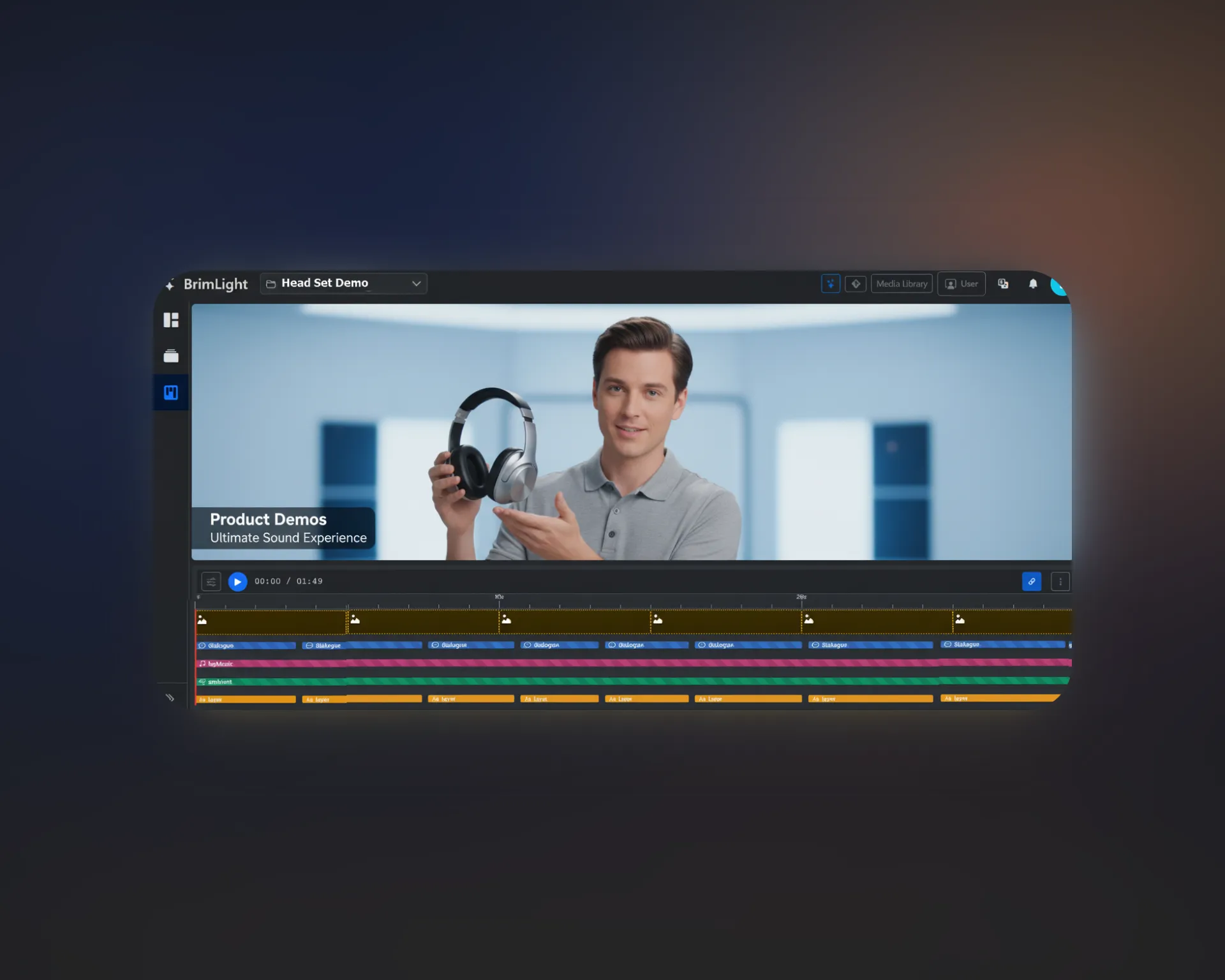The image size is (1225, 980).
Task: Open the Media Library
Action: coord(902,284)
